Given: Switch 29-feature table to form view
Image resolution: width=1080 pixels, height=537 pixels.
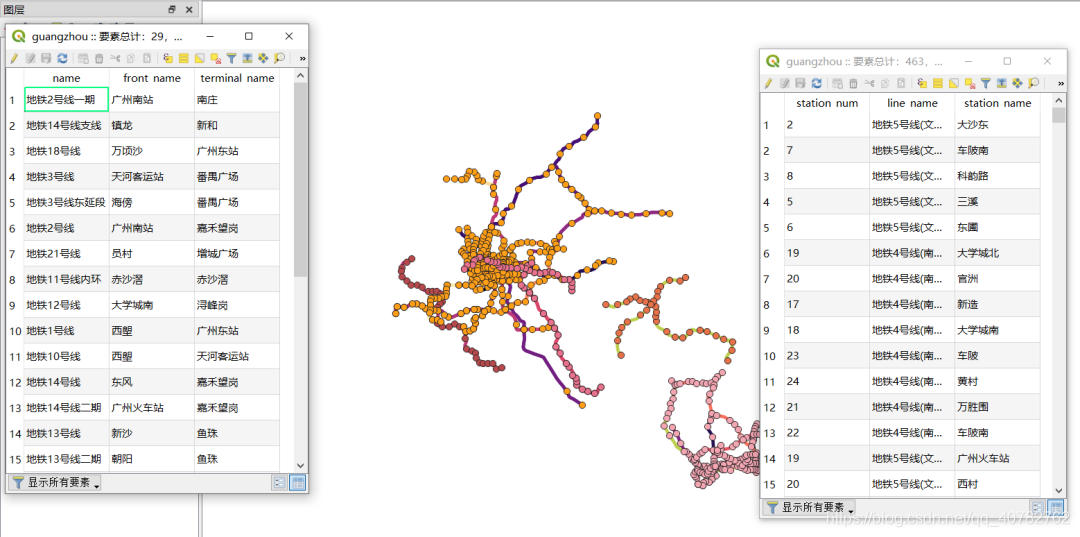Looking at the screenshot, I should pyautogui.click(x=280, y=483).
